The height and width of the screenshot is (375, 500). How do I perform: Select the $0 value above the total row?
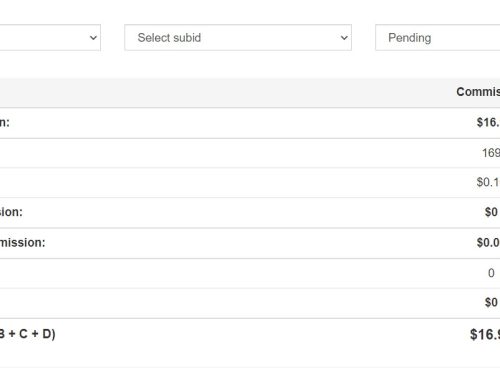coord(491,302)
